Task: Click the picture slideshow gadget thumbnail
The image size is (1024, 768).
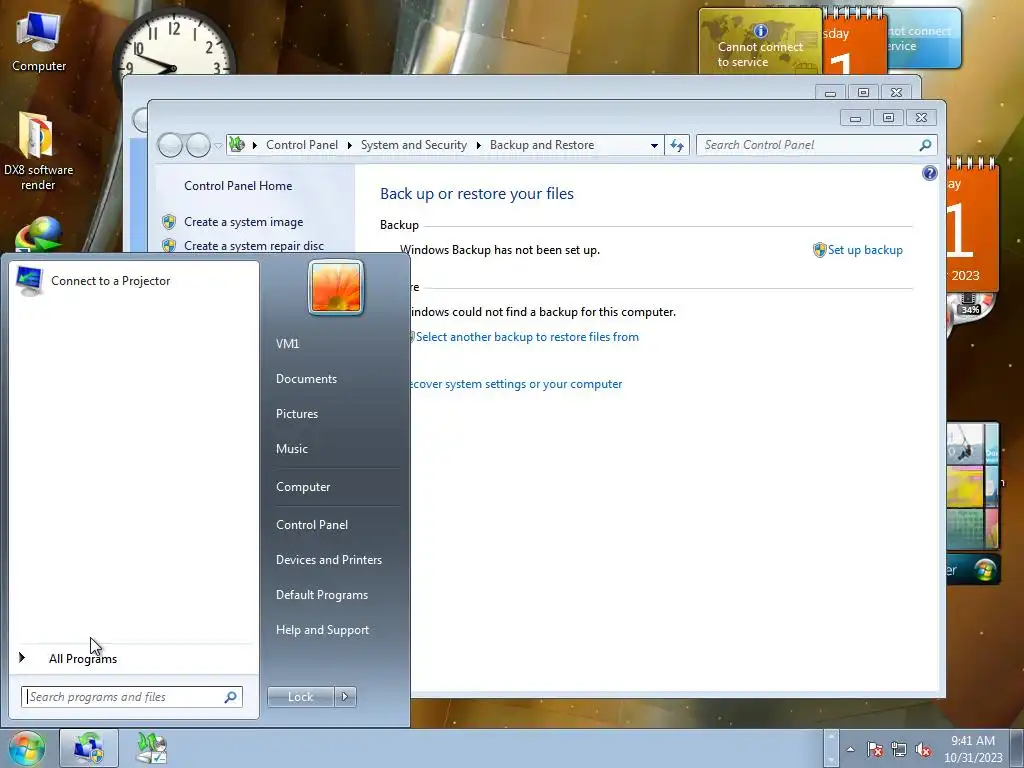Action: 972,487
